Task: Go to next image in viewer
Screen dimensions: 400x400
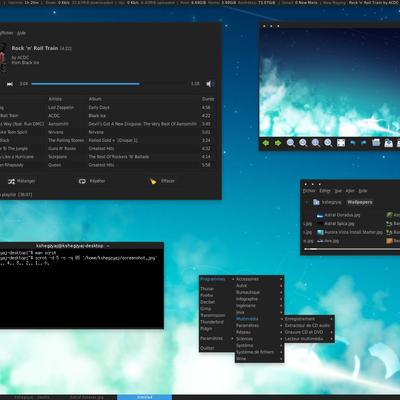Action: click(278, 143)
